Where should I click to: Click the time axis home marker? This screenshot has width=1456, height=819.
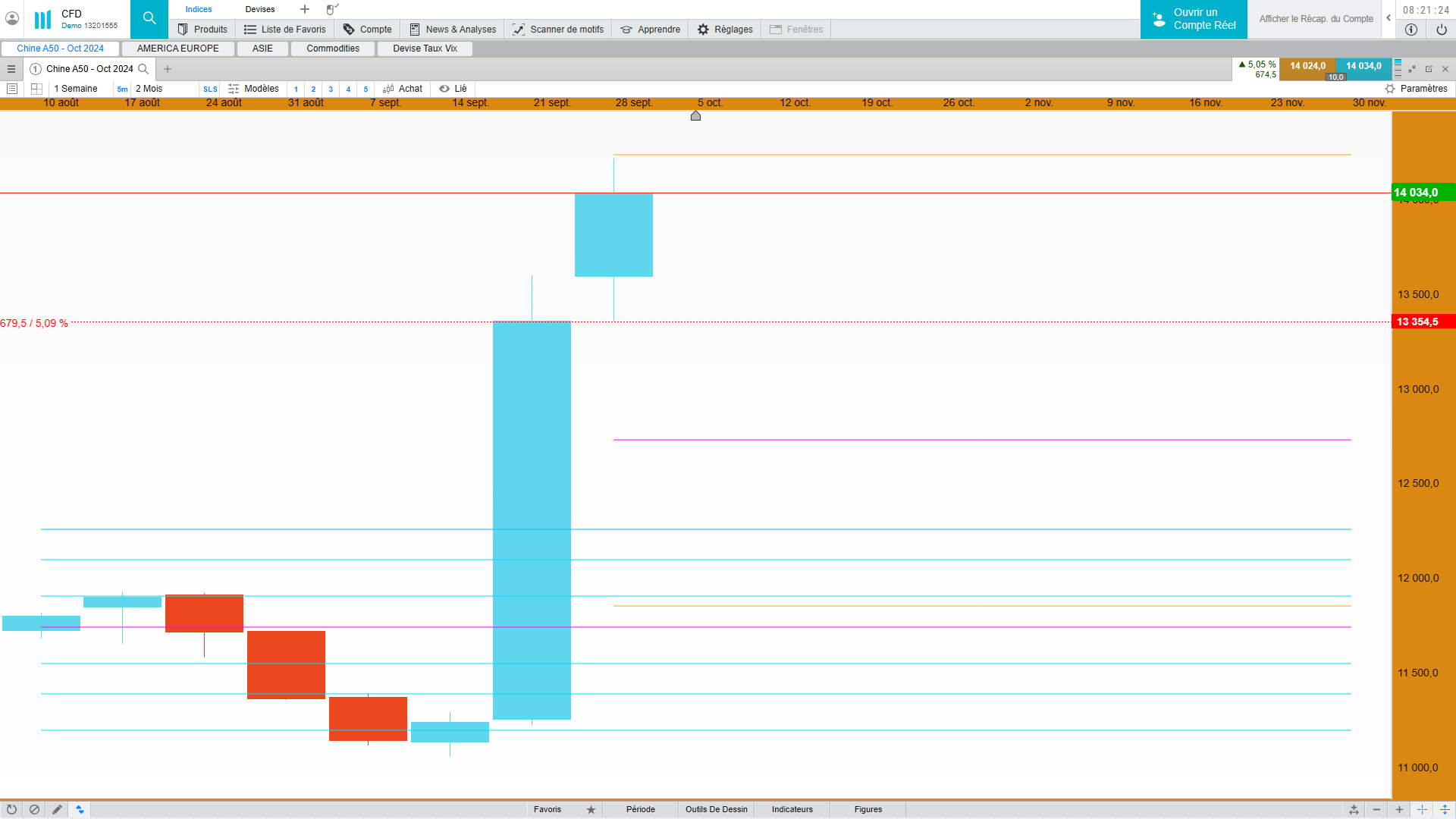[695, 116]
